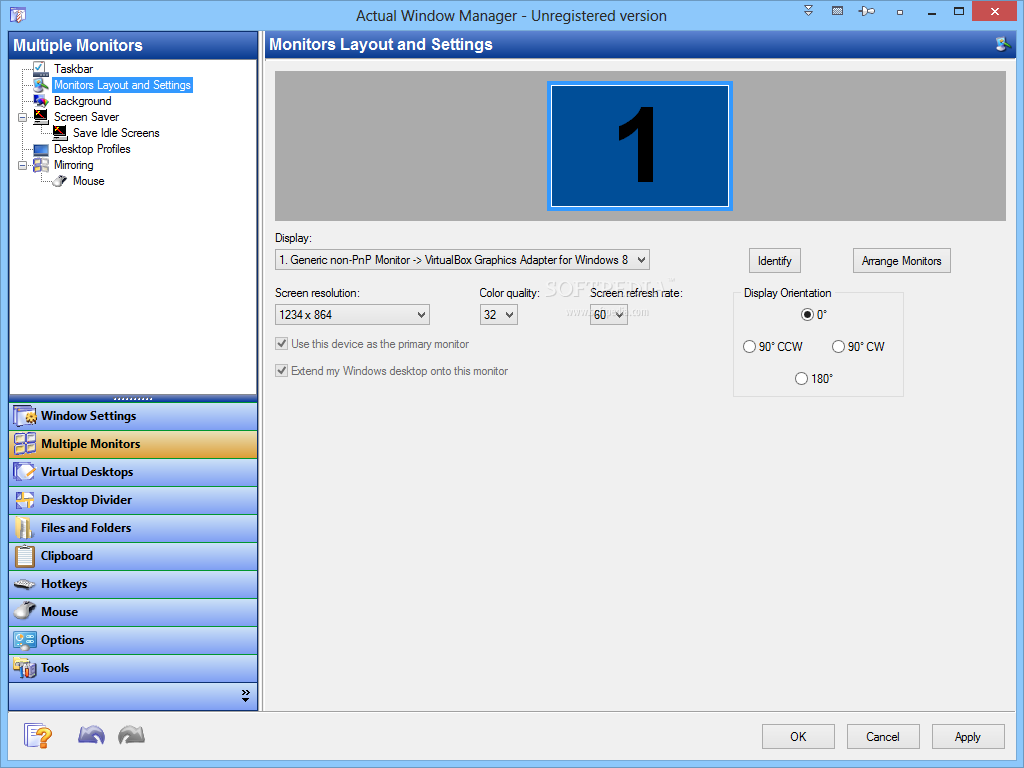This screenshot has height=768, width=1024.
Task: Click the Virtual Desktops section icon
Action: [25, 472]
